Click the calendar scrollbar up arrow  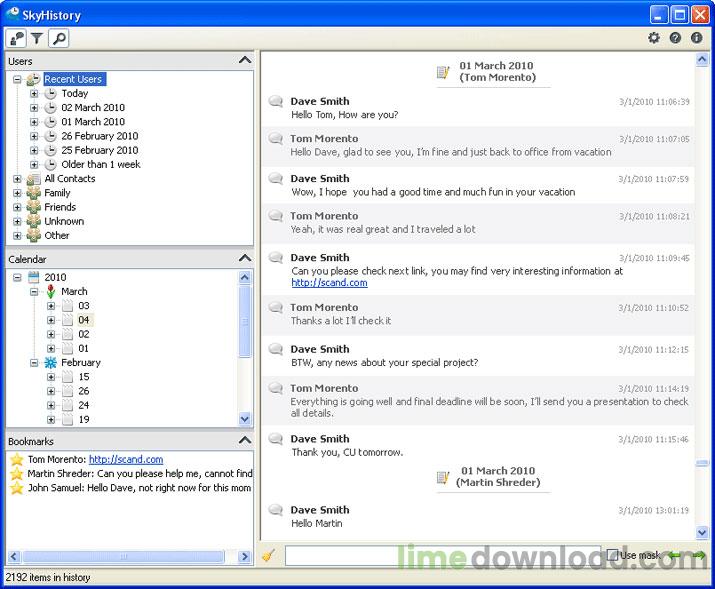[245, 277]
